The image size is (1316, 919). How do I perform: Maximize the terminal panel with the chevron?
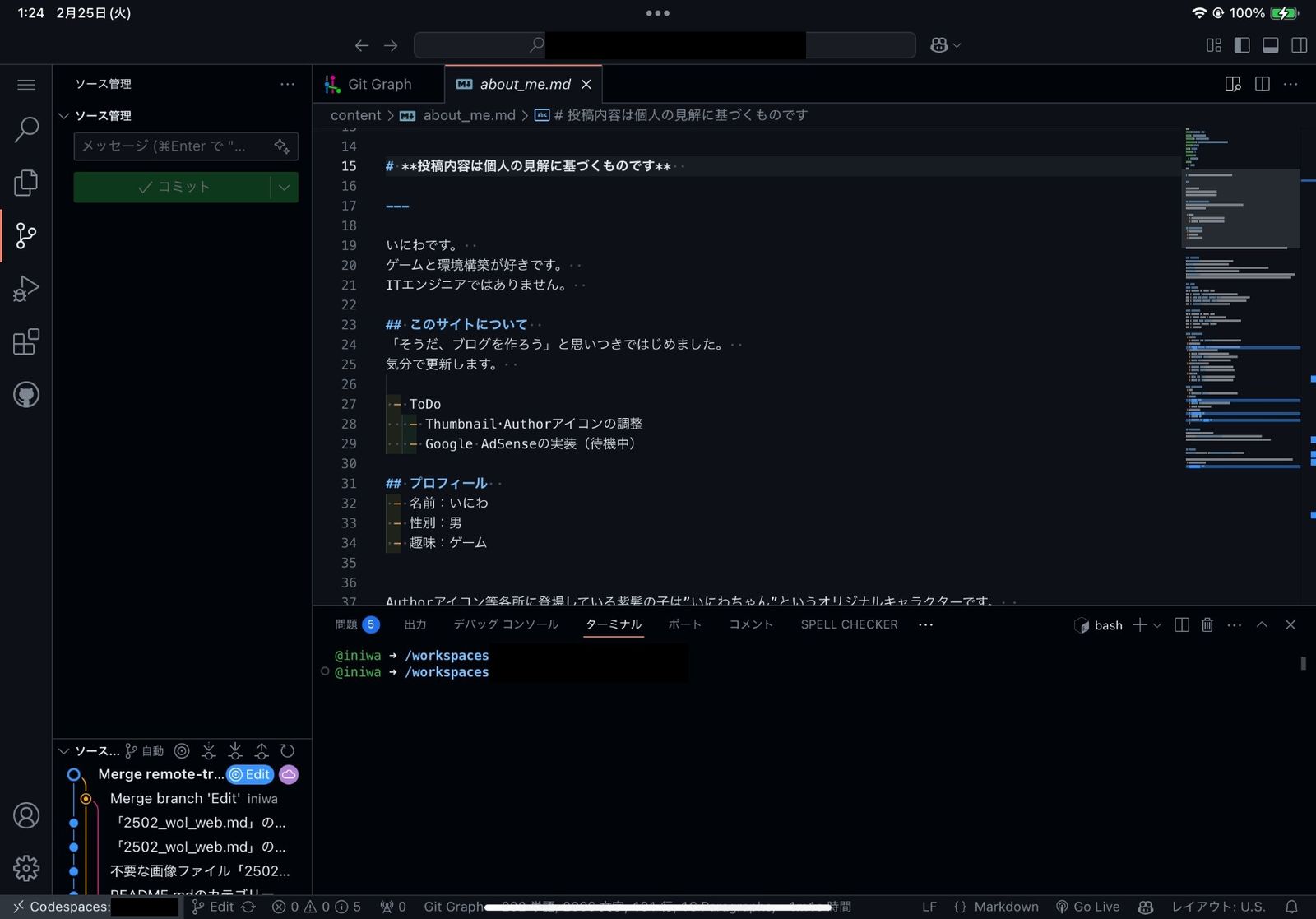pyautogui.click(x=1262, y=625)
